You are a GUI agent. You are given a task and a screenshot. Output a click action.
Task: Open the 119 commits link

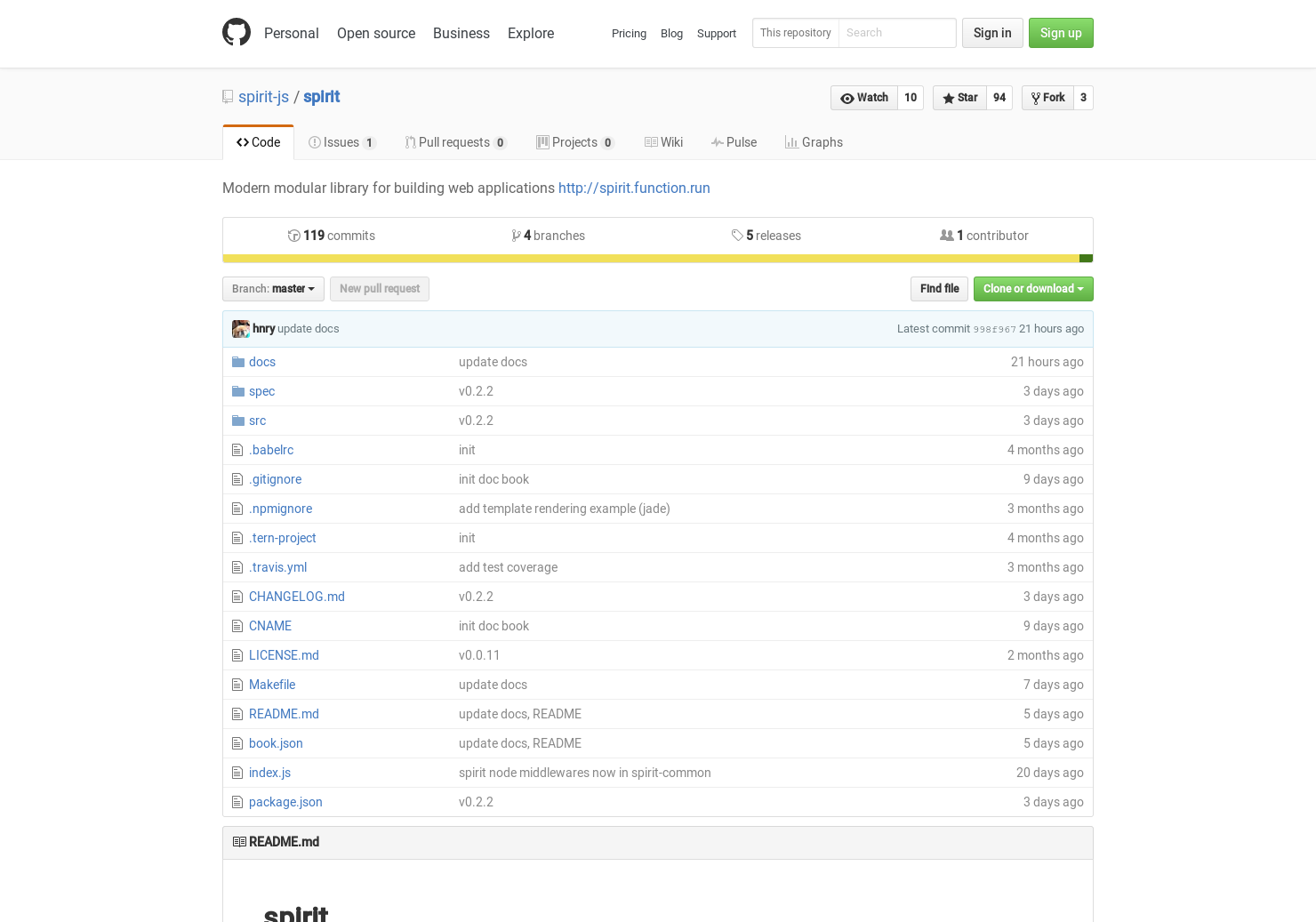click(x=332, y=236)
